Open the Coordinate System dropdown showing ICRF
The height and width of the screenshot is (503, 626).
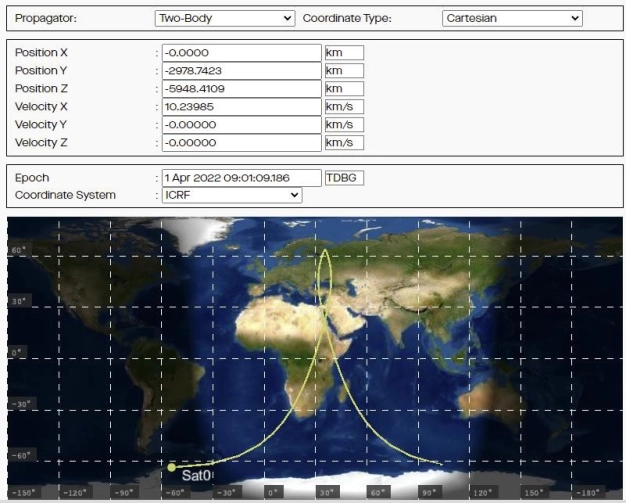coord(231,195)
